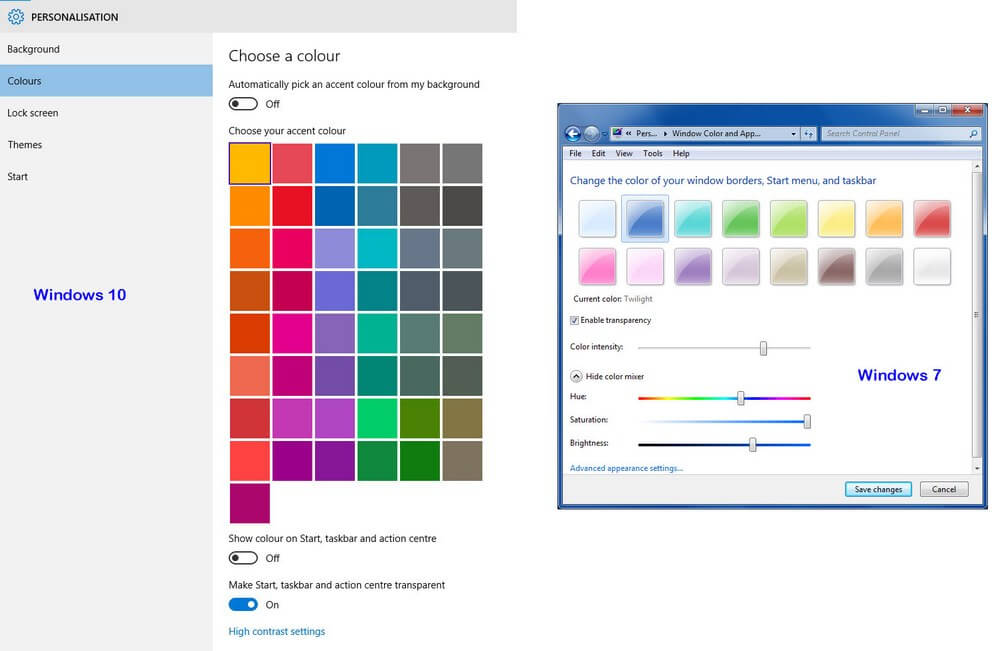1000x651 pixels.
Task: Click the Color intensity slider handle
Action: (x=763, y=348)
